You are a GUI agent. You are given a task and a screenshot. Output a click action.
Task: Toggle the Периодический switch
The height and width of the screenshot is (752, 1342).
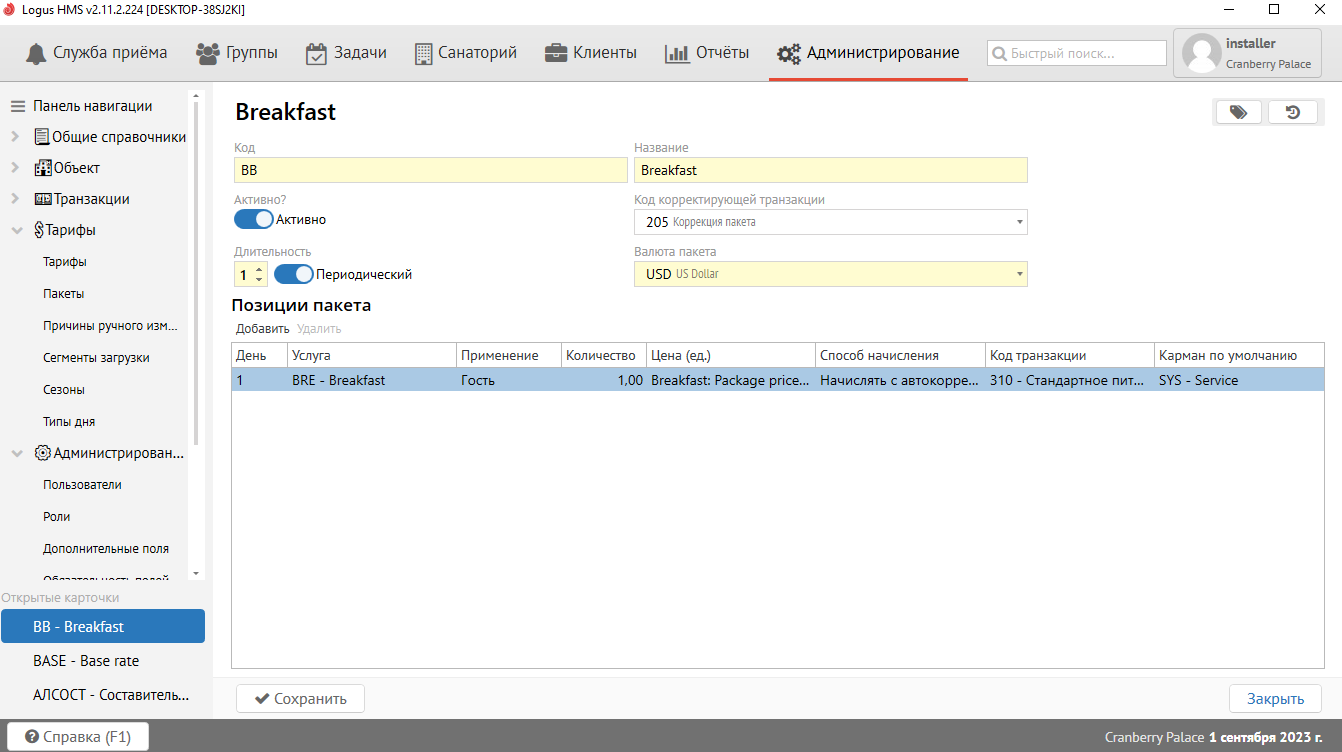(294, 274)
